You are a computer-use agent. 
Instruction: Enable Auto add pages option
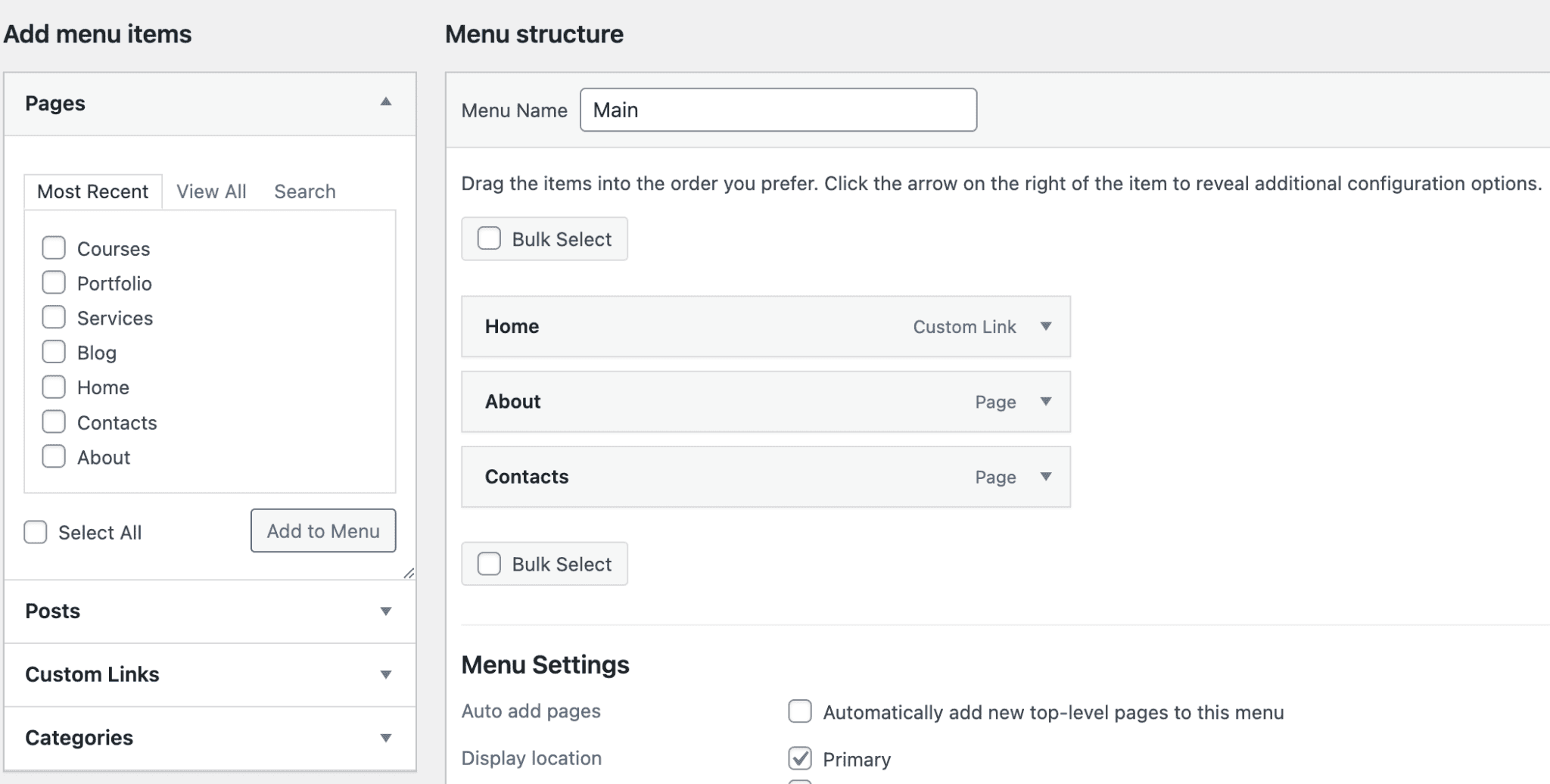tap(801, 711)
